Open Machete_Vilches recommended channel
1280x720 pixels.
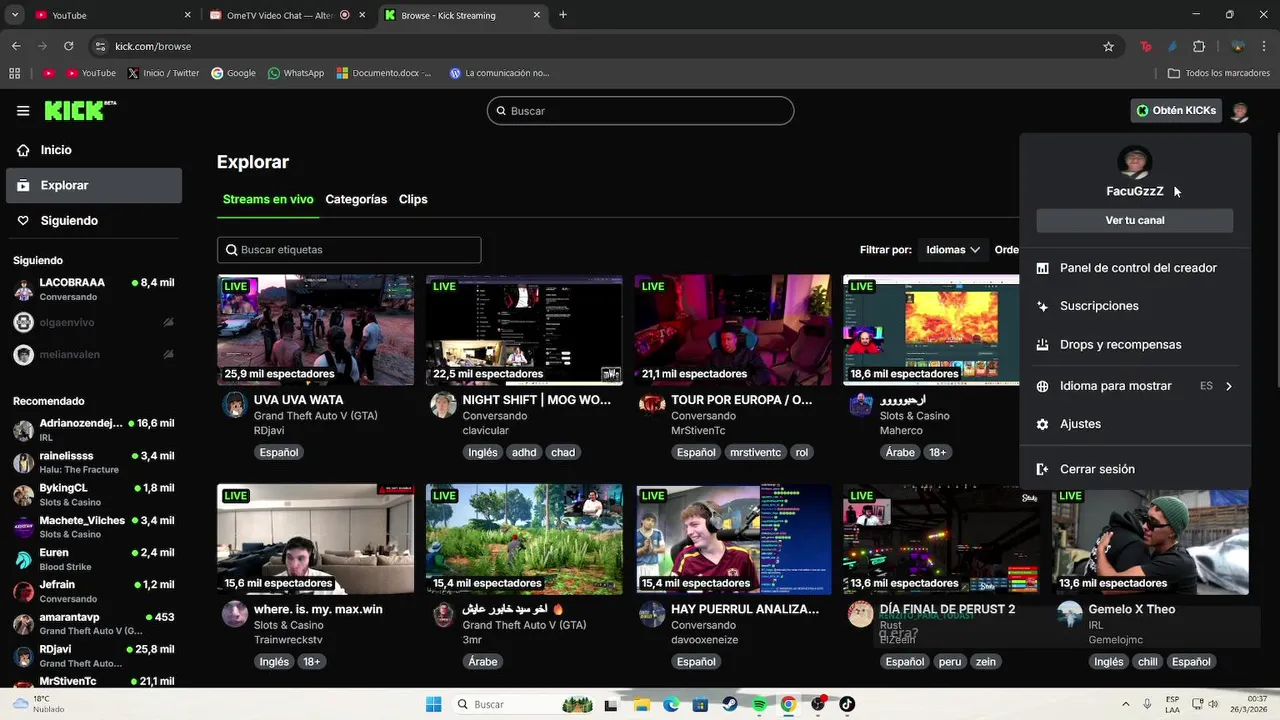pos(94,527)
